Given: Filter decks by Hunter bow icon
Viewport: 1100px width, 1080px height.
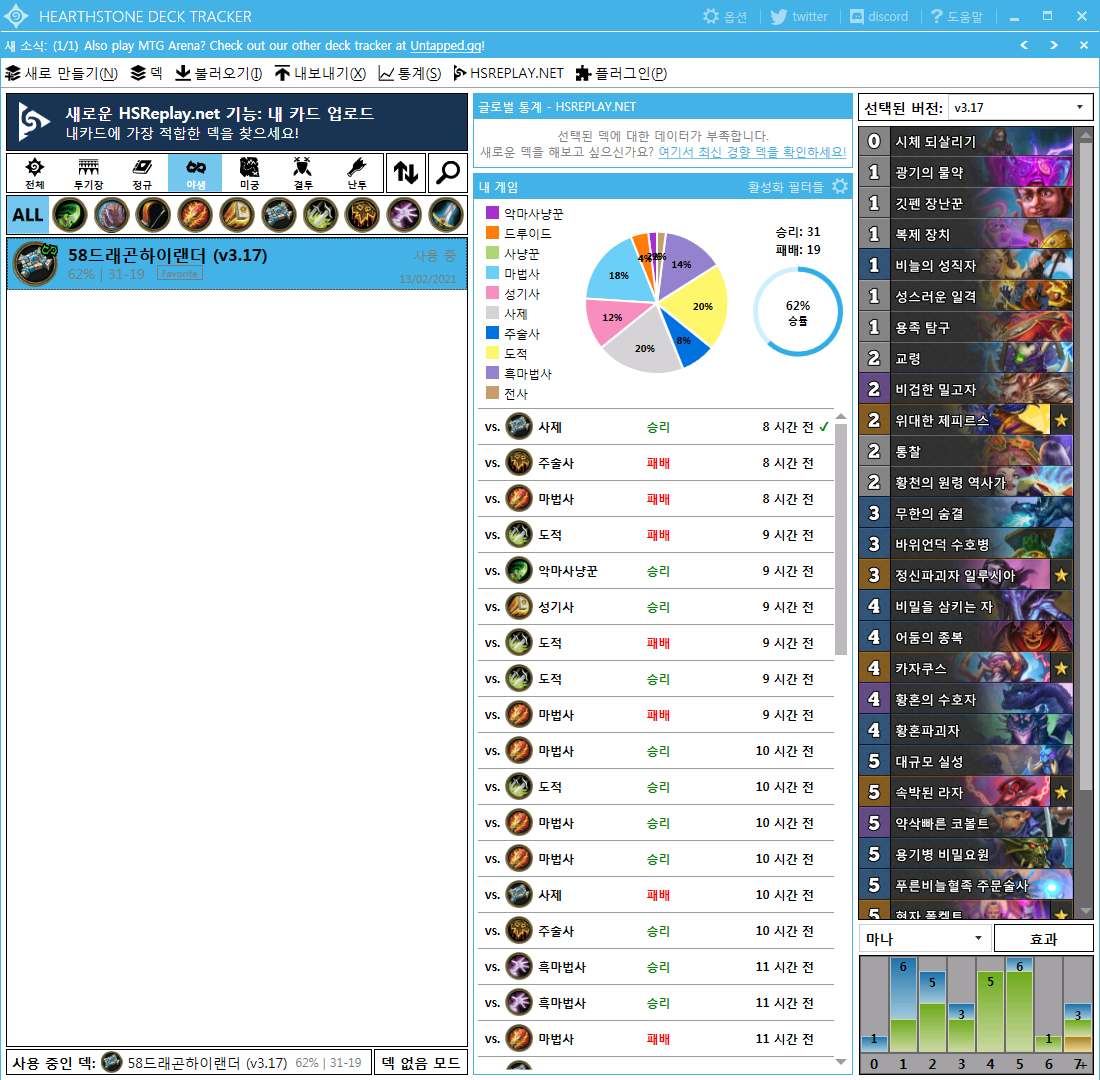Looking at the screenshot, I should point(153,215).
